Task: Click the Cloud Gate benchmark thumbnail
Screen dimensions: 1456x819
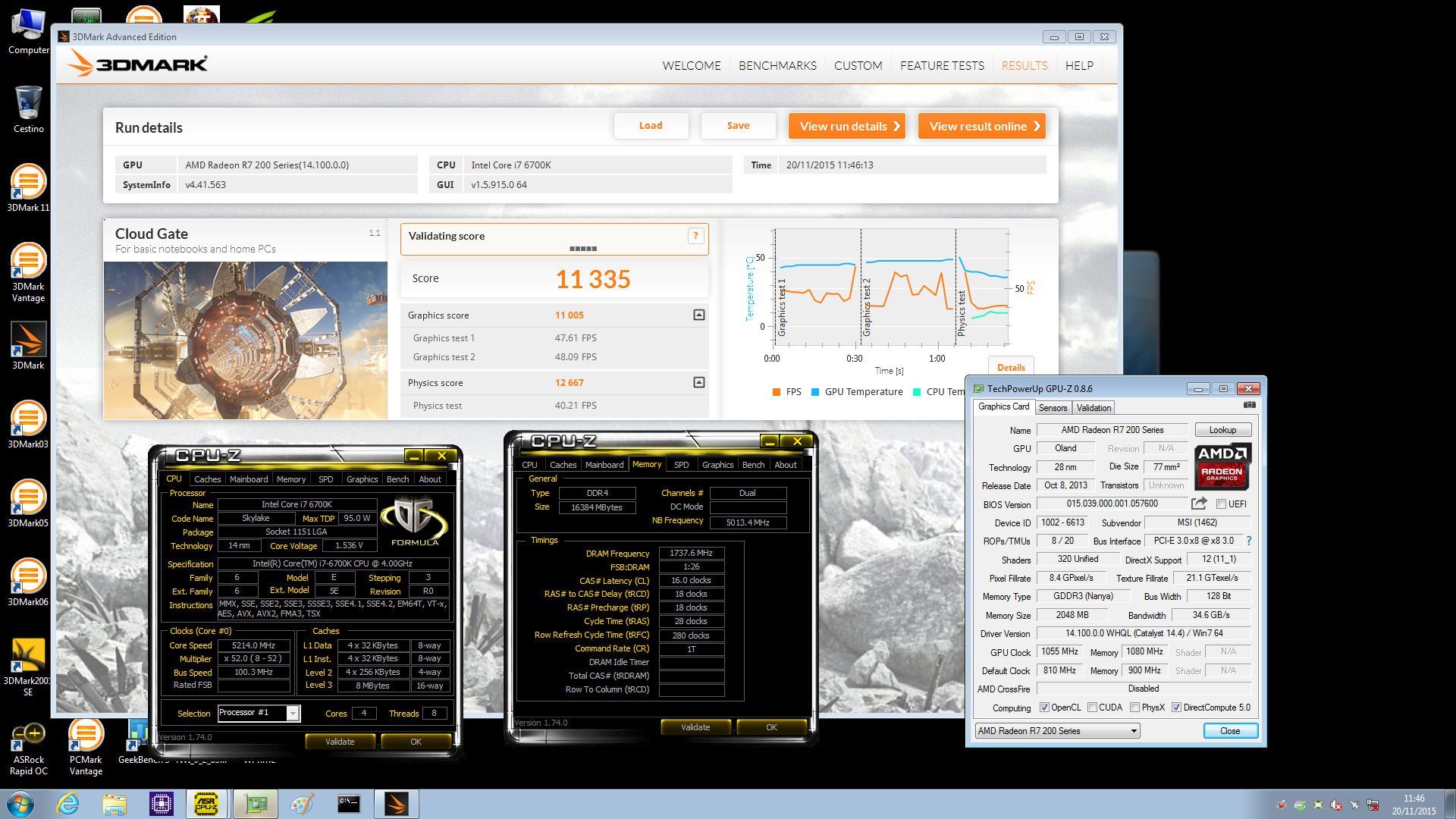Action: [x=246, y=340]
